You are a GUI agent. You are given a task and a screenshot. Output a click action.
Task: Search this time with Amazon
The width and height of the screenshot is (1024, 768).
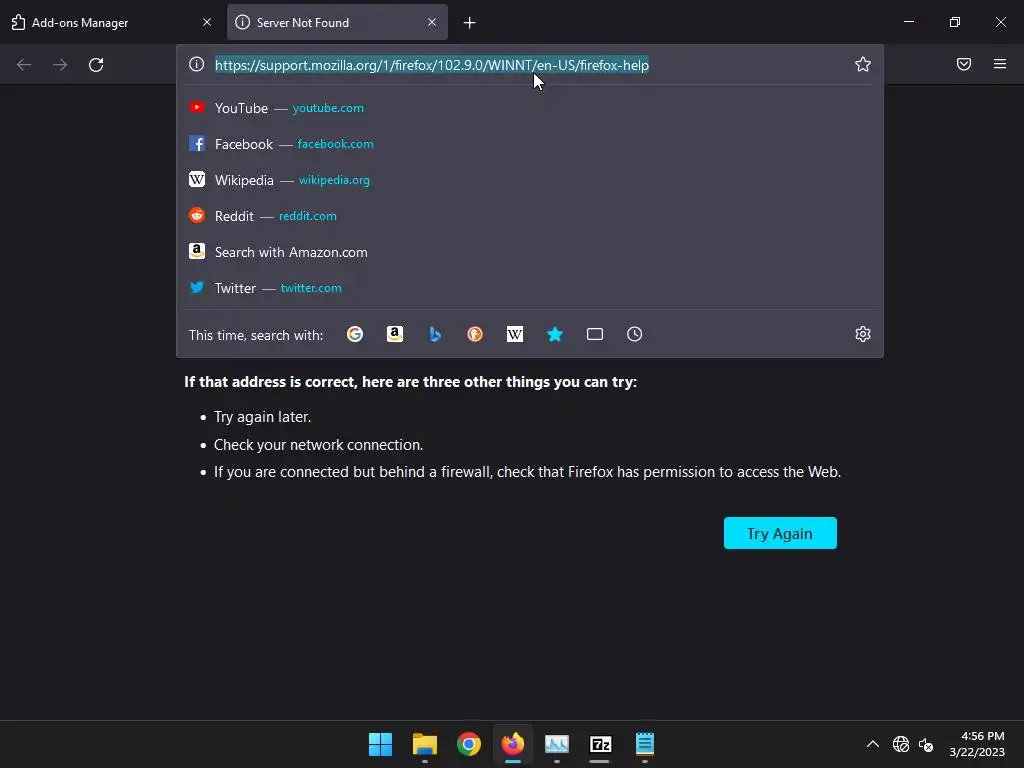[x=394, y=334]
